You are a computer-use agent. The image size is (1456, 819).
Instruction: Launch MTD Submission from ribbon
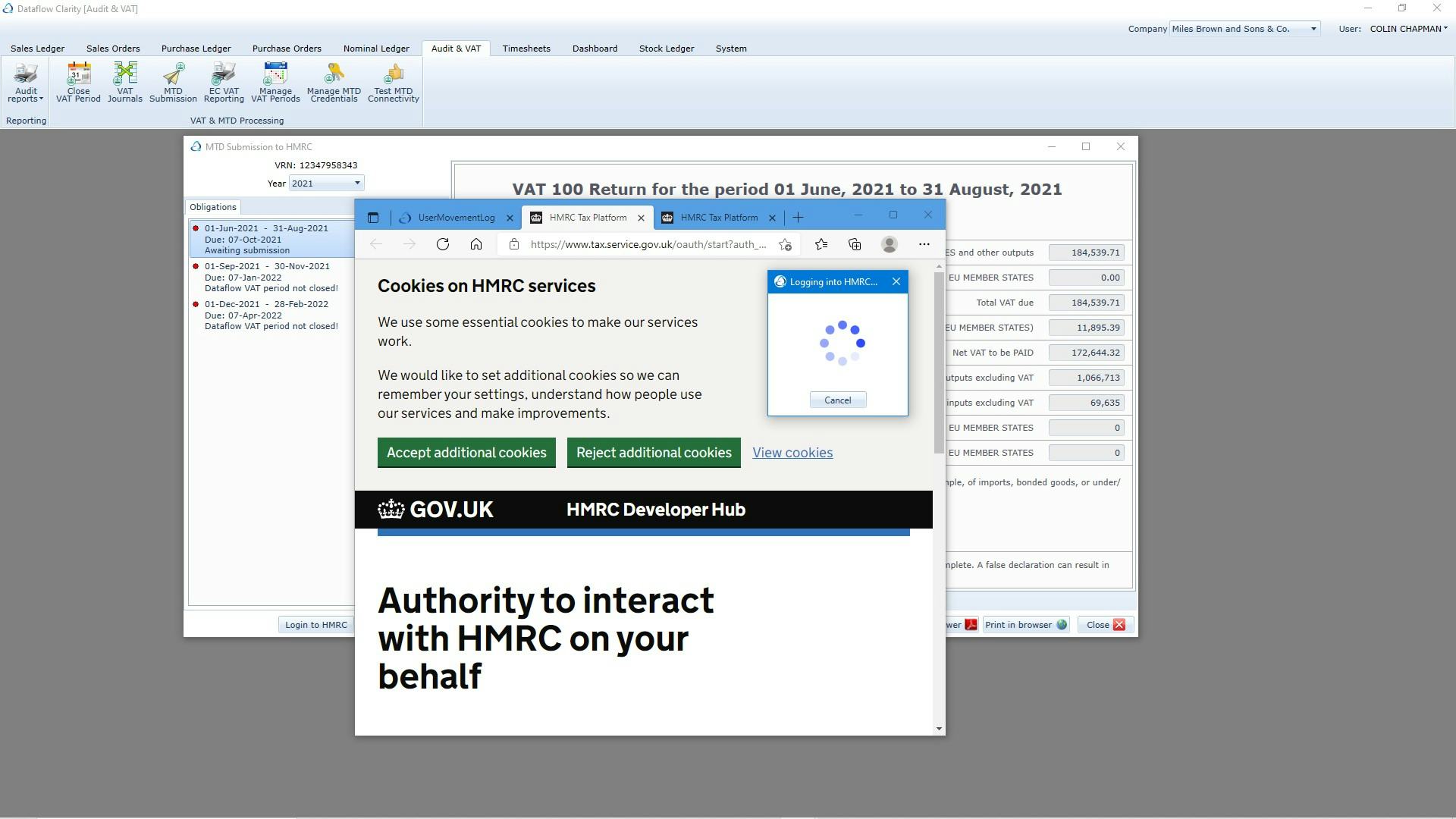point(173,82)
